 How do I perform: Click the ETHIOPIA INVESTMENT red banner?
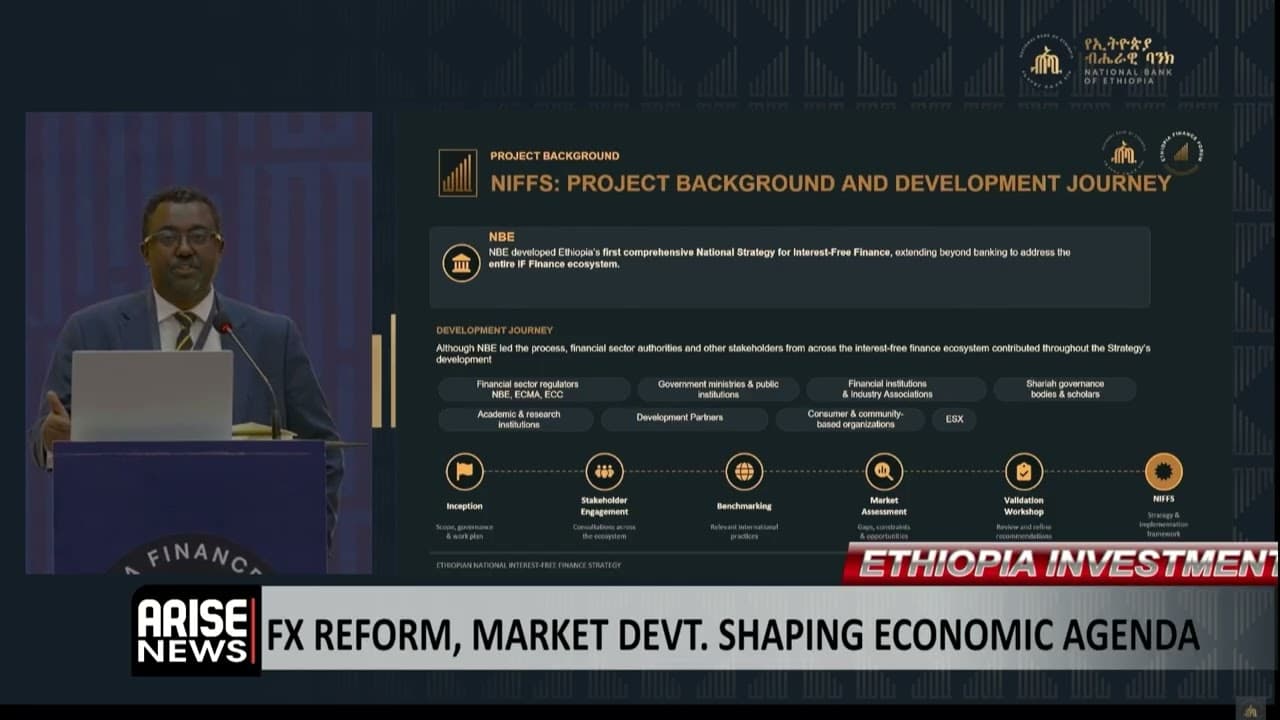(x=1060, y=563)
